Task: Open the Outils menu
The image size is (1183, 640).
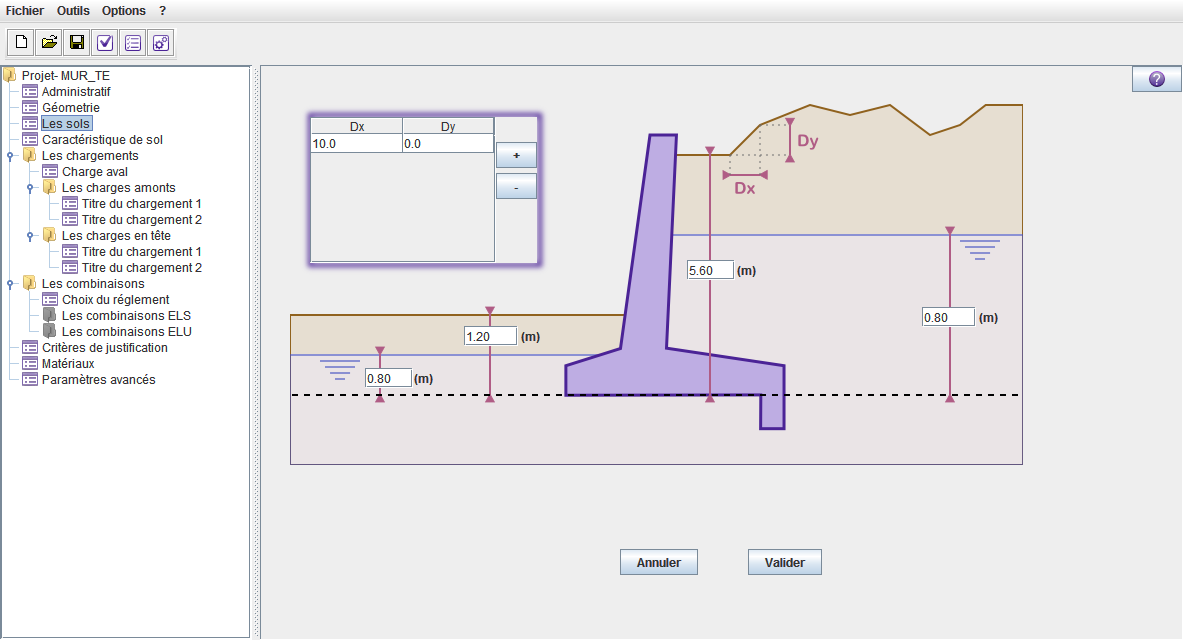Action: [73, 11]
